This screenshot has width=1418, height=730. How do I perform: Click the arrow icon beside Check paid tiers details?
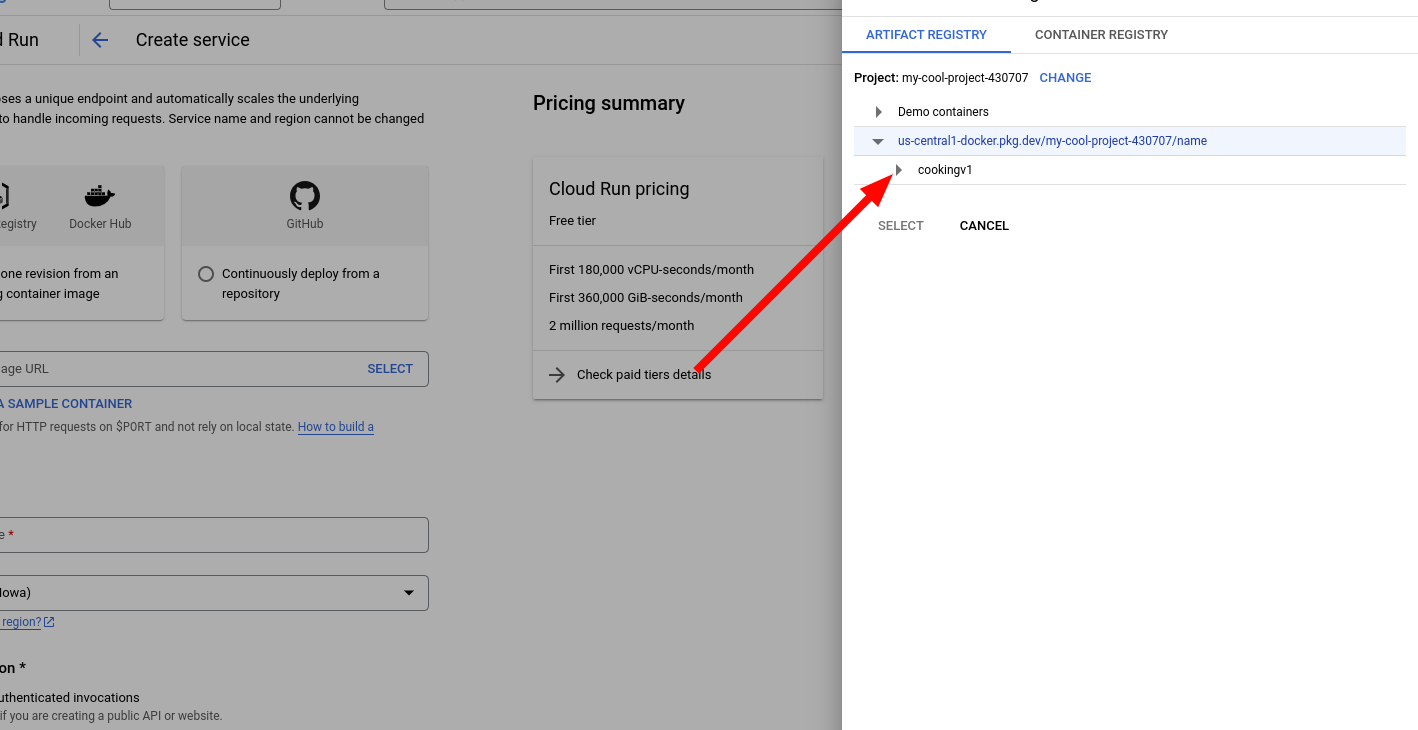557,375
